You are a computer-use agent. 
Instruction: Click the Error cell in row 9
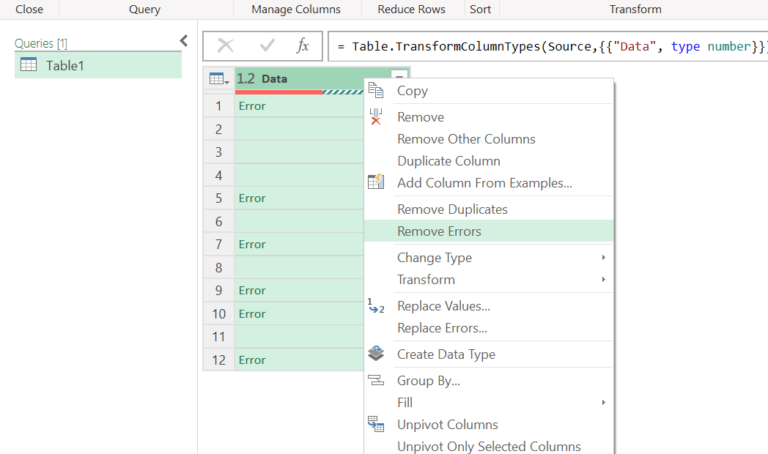point(299,290)
